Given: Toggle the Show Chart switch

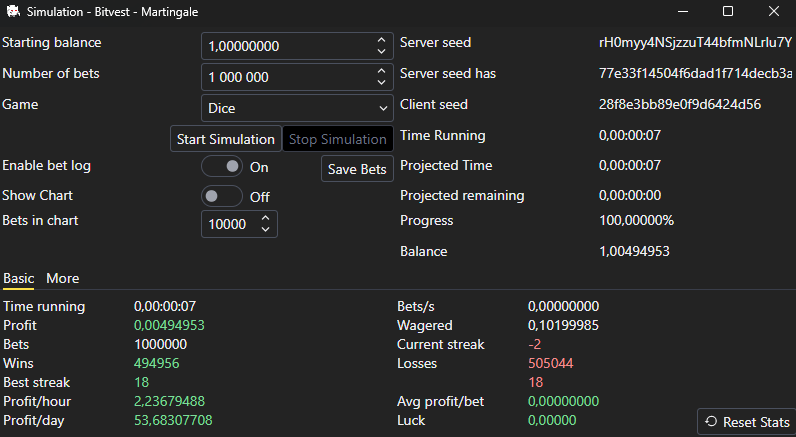Looking at the screenshot, I should (222, 196).
